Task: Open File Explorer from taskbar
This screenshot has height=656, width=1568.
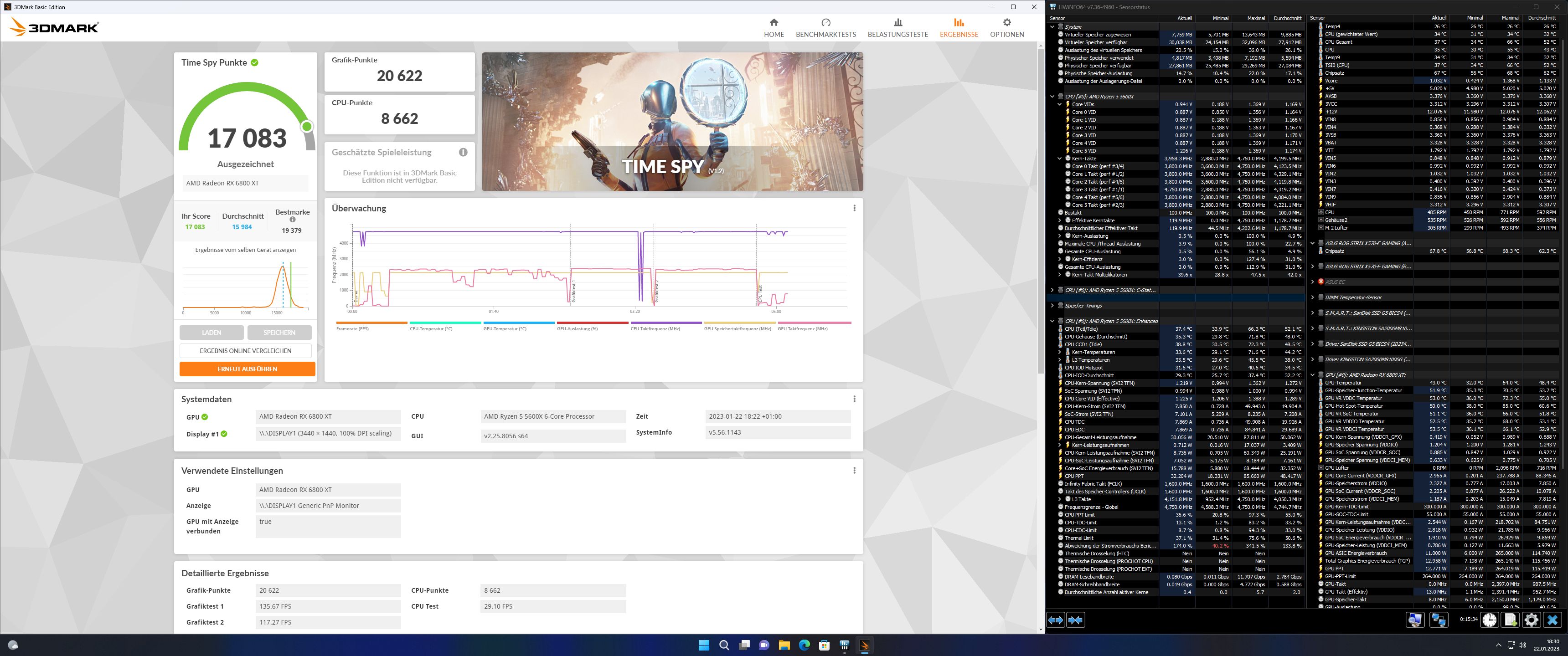Action: pyautogui.click(x=784, y=645)
